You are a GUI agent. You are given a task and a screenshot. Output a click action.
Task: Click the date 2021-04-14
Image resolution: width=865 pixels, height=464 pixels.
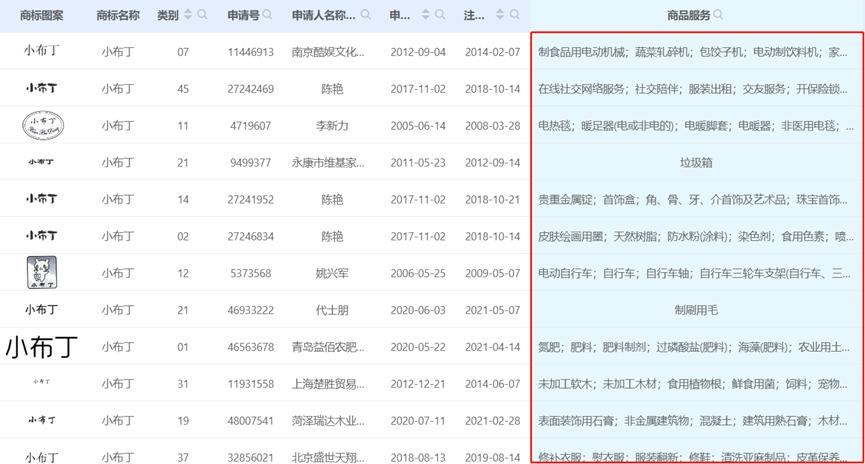[492, 347]
